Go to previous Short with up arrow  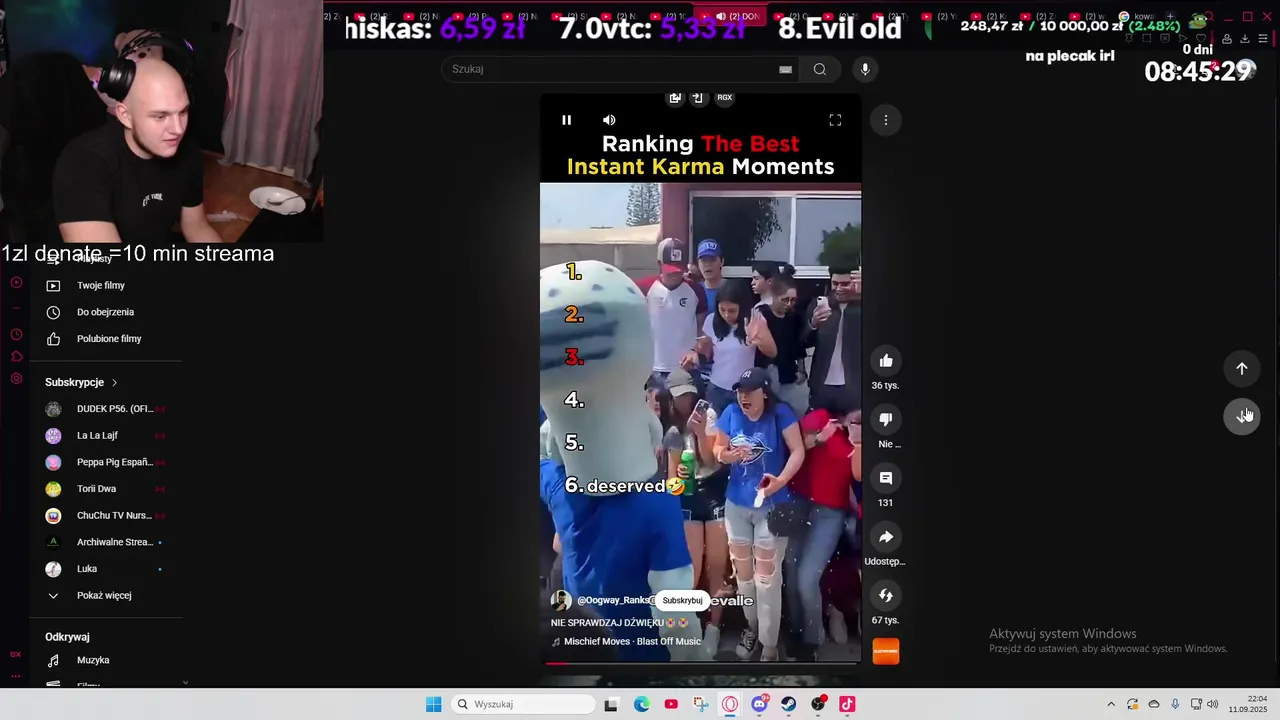pos(1242,368)
